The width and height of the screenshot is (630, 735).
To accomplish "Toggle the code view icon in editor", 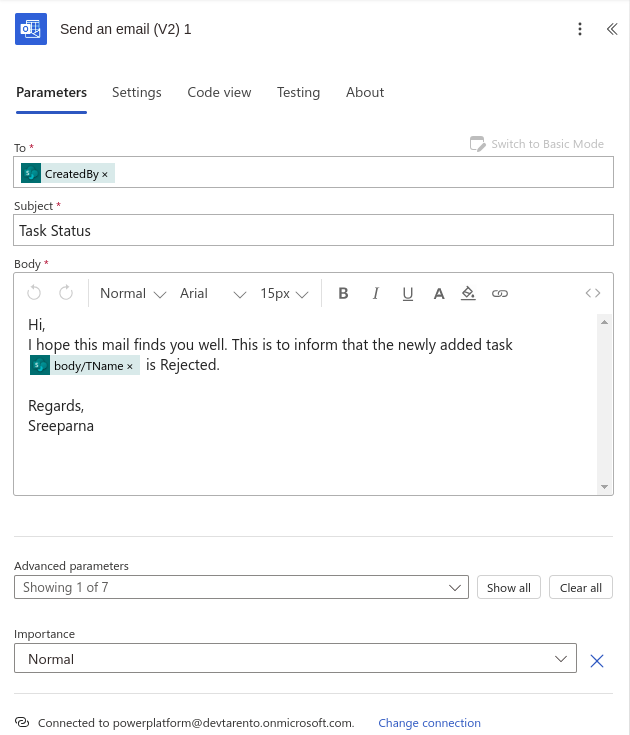I will pos(593,293).
